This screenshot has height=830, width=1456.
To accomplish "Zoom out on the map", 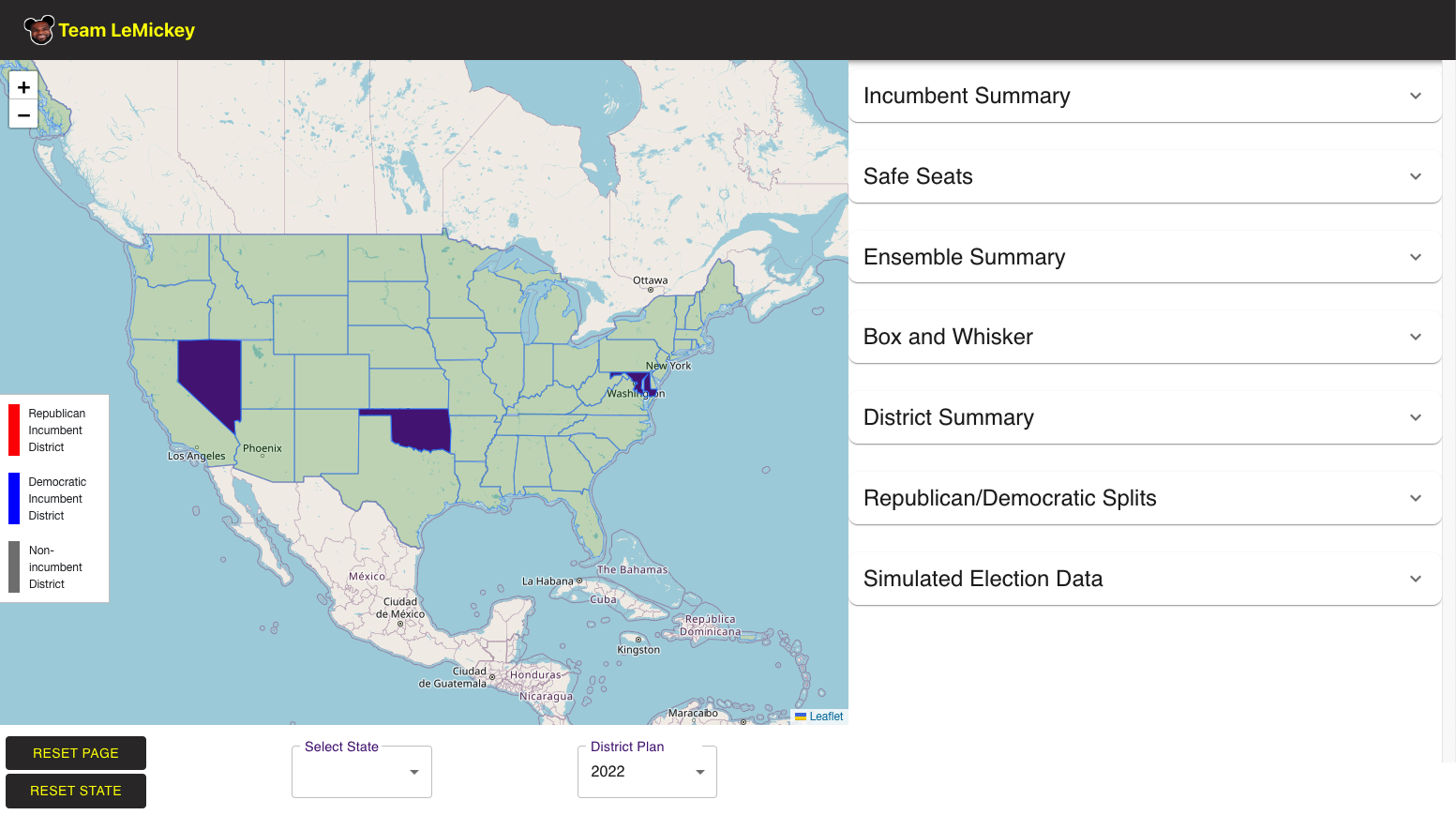I will pos(23,114).
